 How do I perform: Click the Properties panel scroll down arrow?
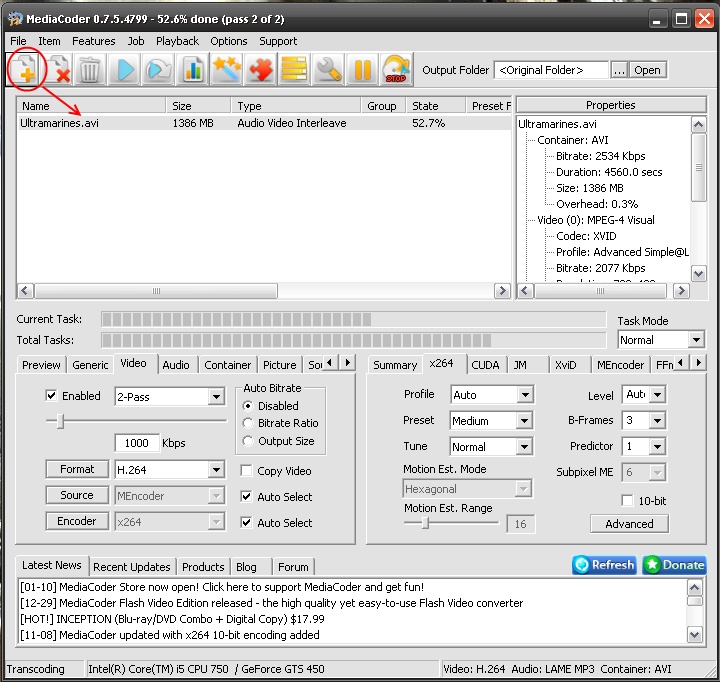(698, 274)
